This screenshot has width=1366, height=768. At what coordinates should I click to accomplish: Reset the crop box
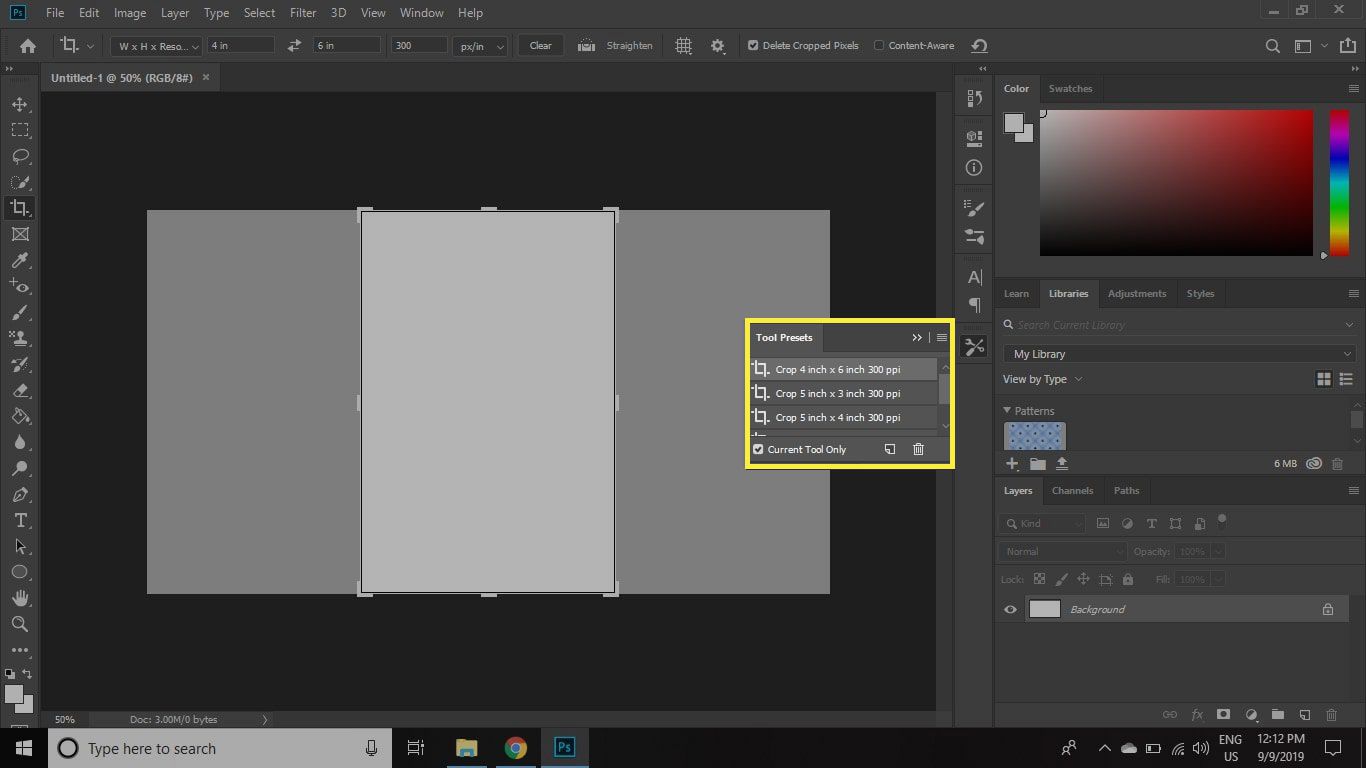tap(980, 46)
